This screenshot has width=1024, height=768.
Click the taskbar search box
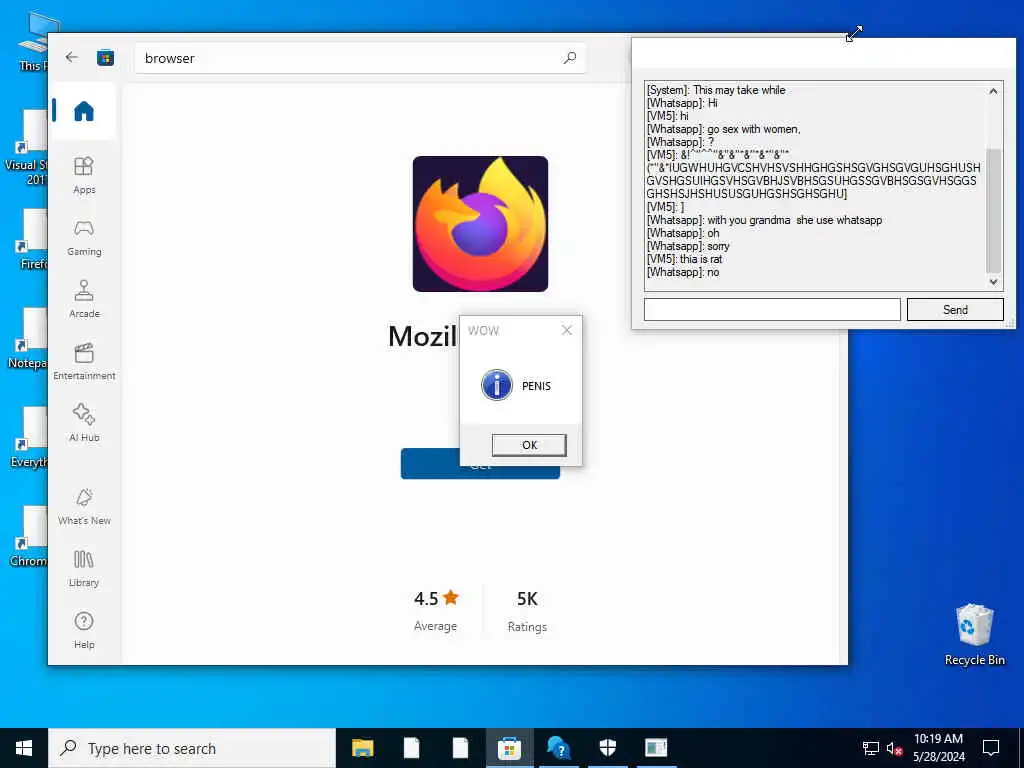point(192,748)
